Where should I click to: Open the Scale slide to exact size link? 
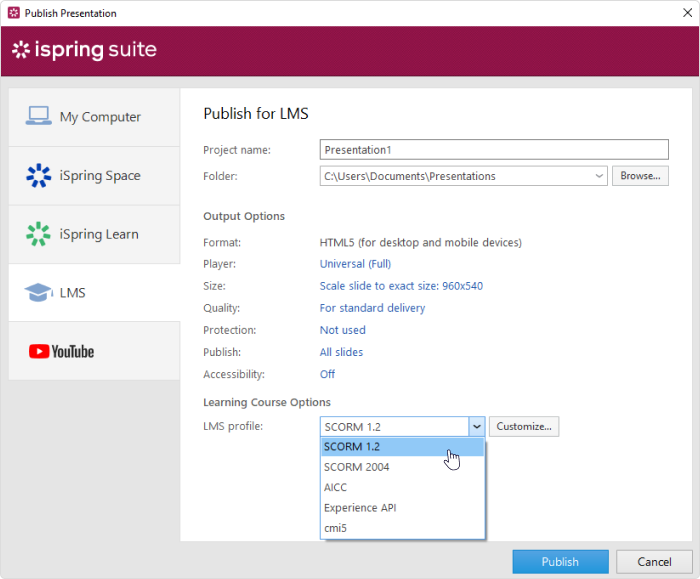401,286
